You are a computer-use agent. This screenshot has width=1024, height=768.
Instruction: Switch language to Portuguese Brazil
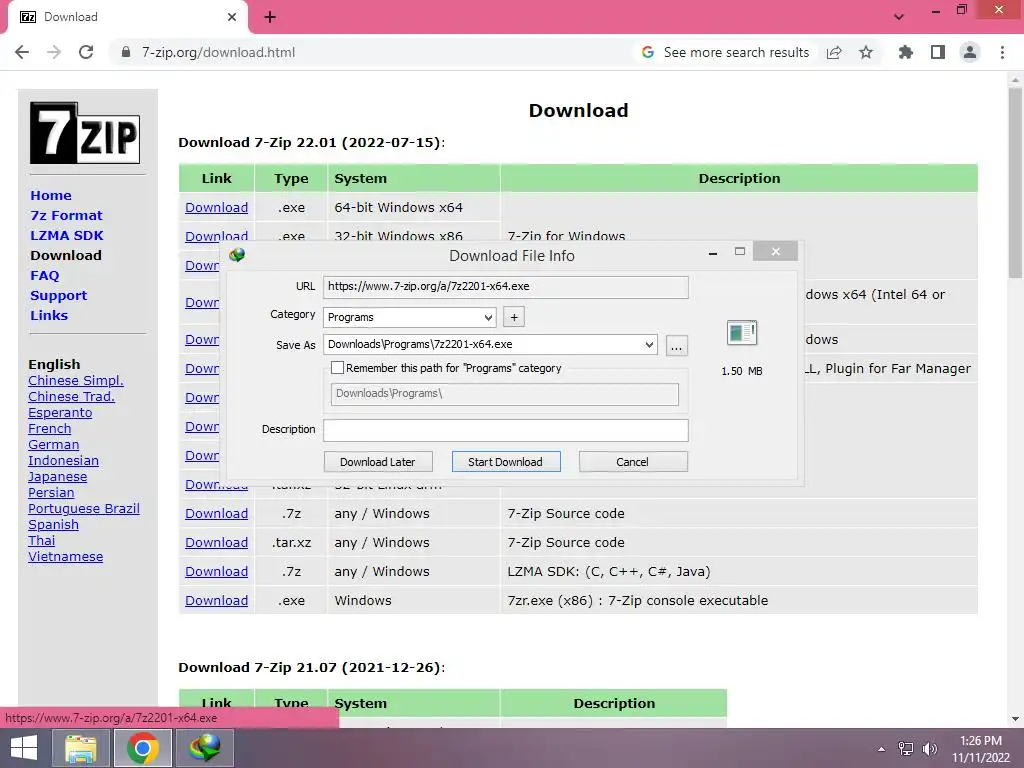84,509
